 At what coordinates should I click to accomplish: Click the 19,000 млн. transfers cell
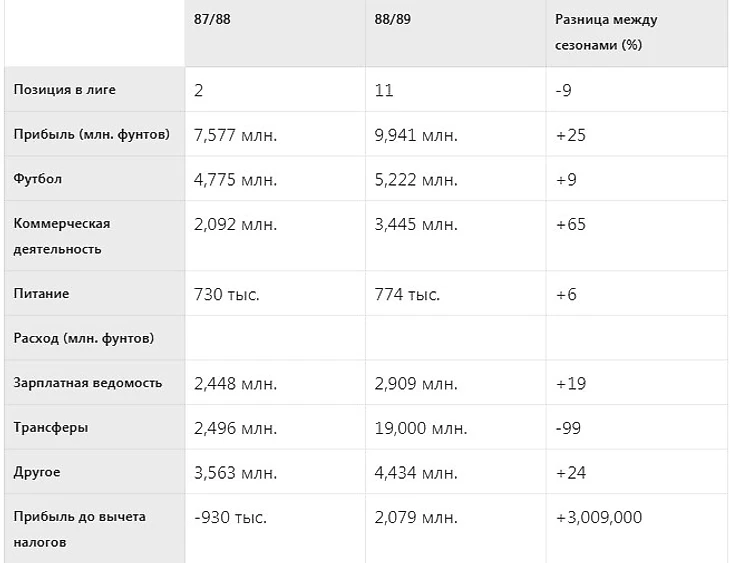pyautogui.click(x=420, y=427)
